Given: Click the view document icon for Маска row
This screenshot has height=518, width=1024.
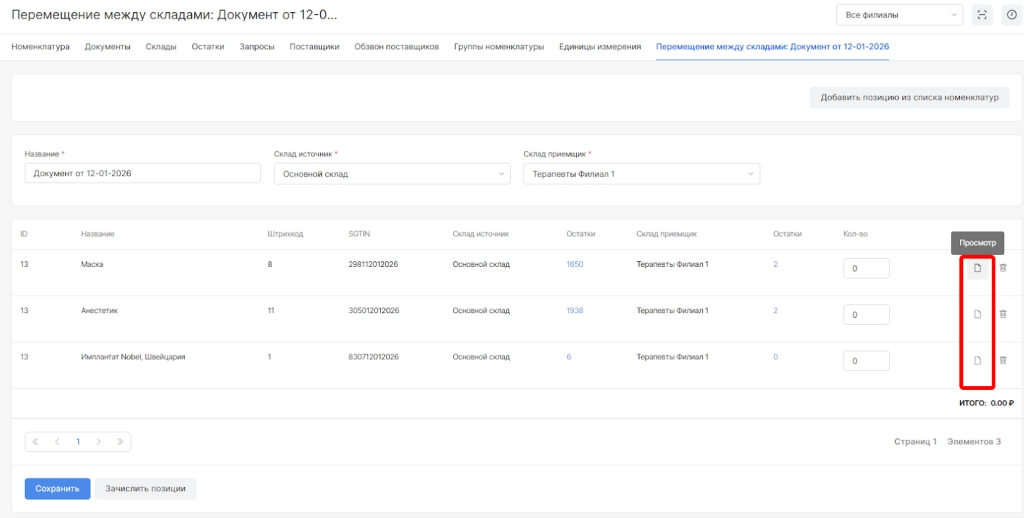Looking at the screenshot, I should click(x=978, y=267).
